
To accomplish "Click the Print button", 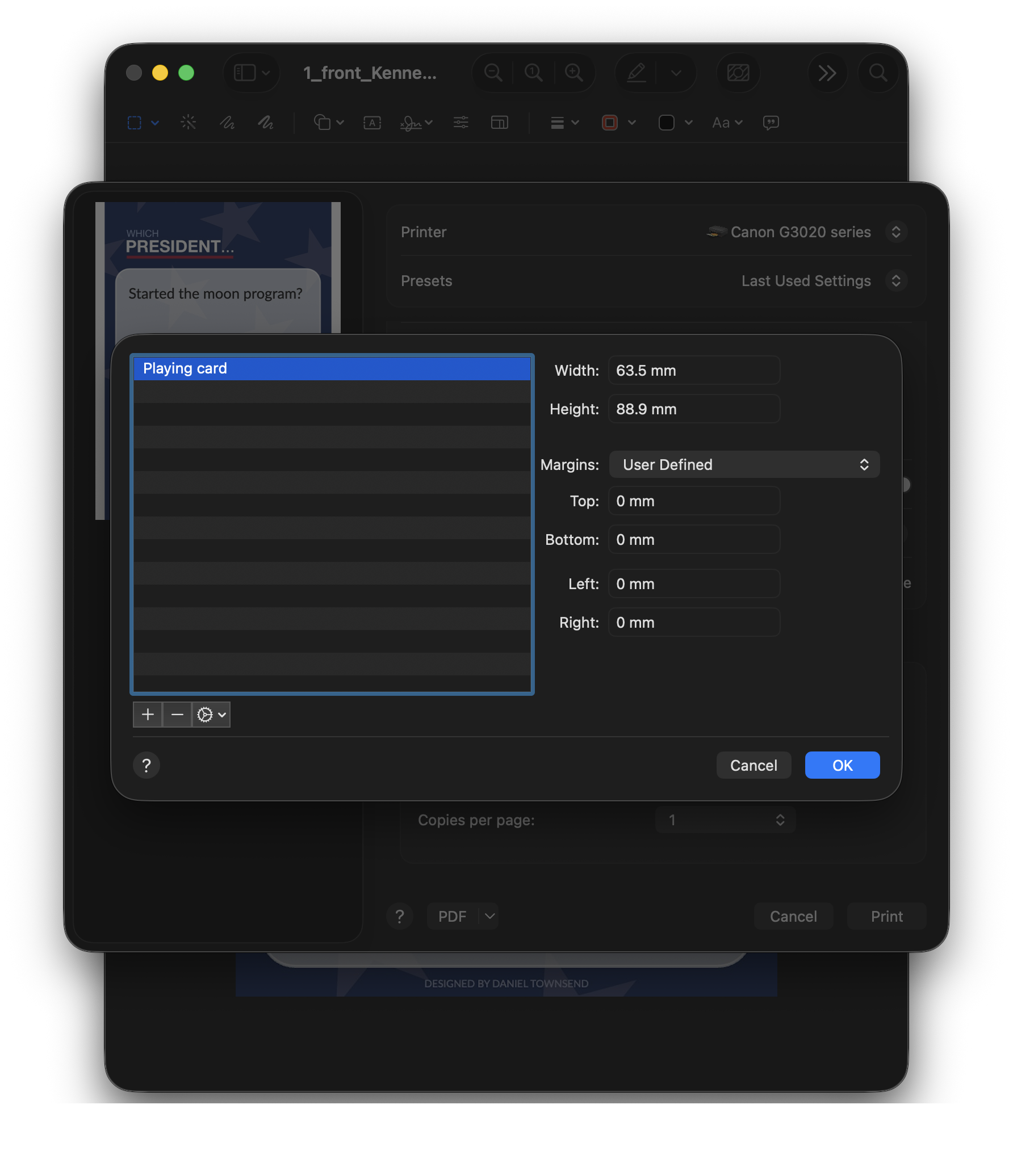I will 886,917.
